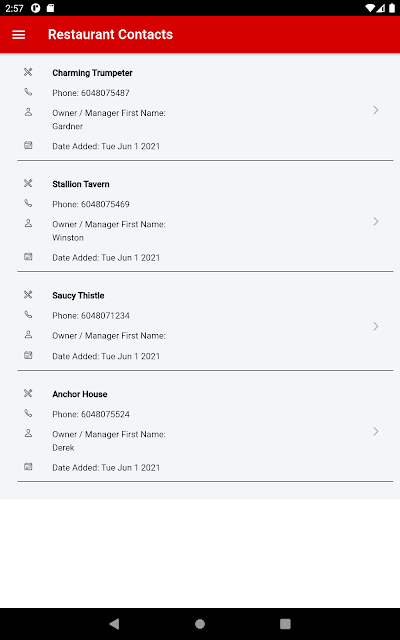Select the Anchor House contact title

point(80,394)
